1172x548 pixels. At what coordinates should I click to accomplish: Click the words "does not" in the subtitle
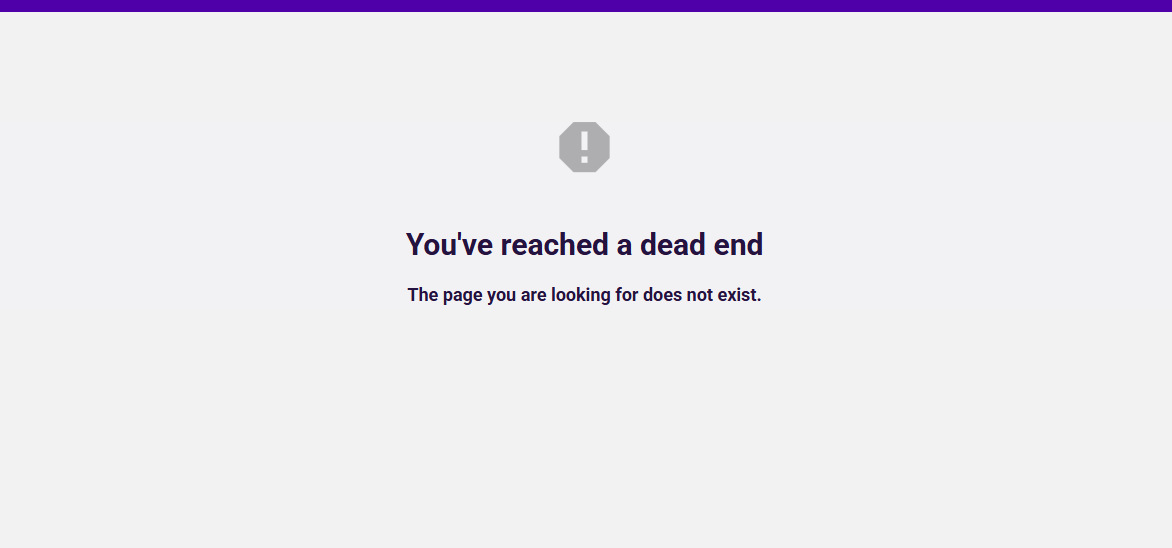click(678, 295)
